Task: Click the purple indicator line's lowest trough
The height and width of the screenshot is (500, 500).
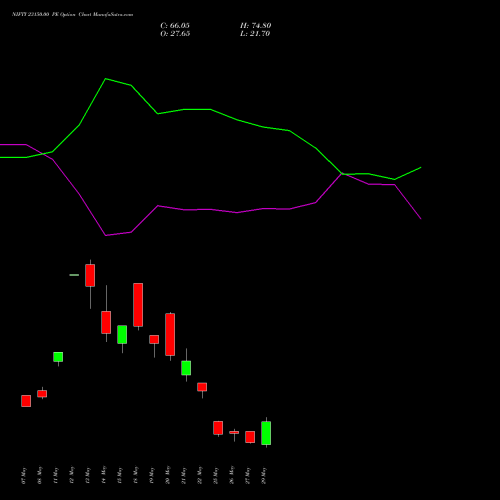Action: [106, 235]
